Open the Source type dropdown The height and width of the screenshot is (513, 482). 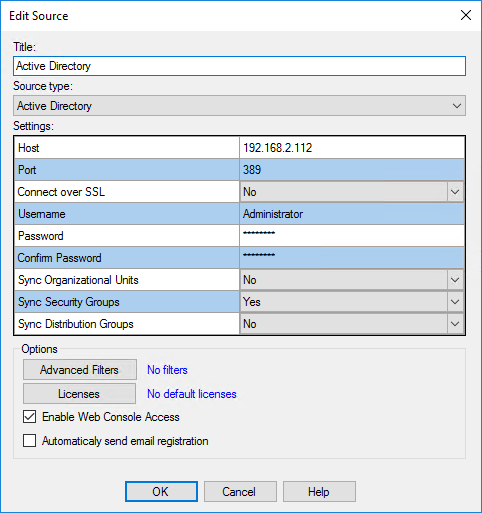(x=239, y=106)
